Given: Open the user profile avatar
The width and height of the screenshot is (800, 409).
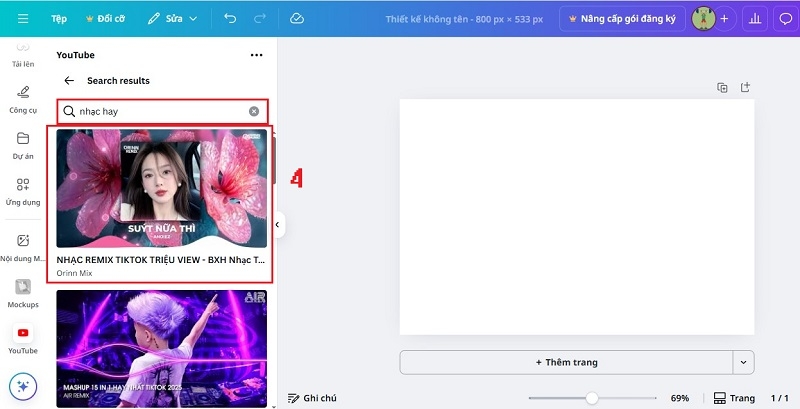Looking at the screenshot, I should (x=703, y=19).
